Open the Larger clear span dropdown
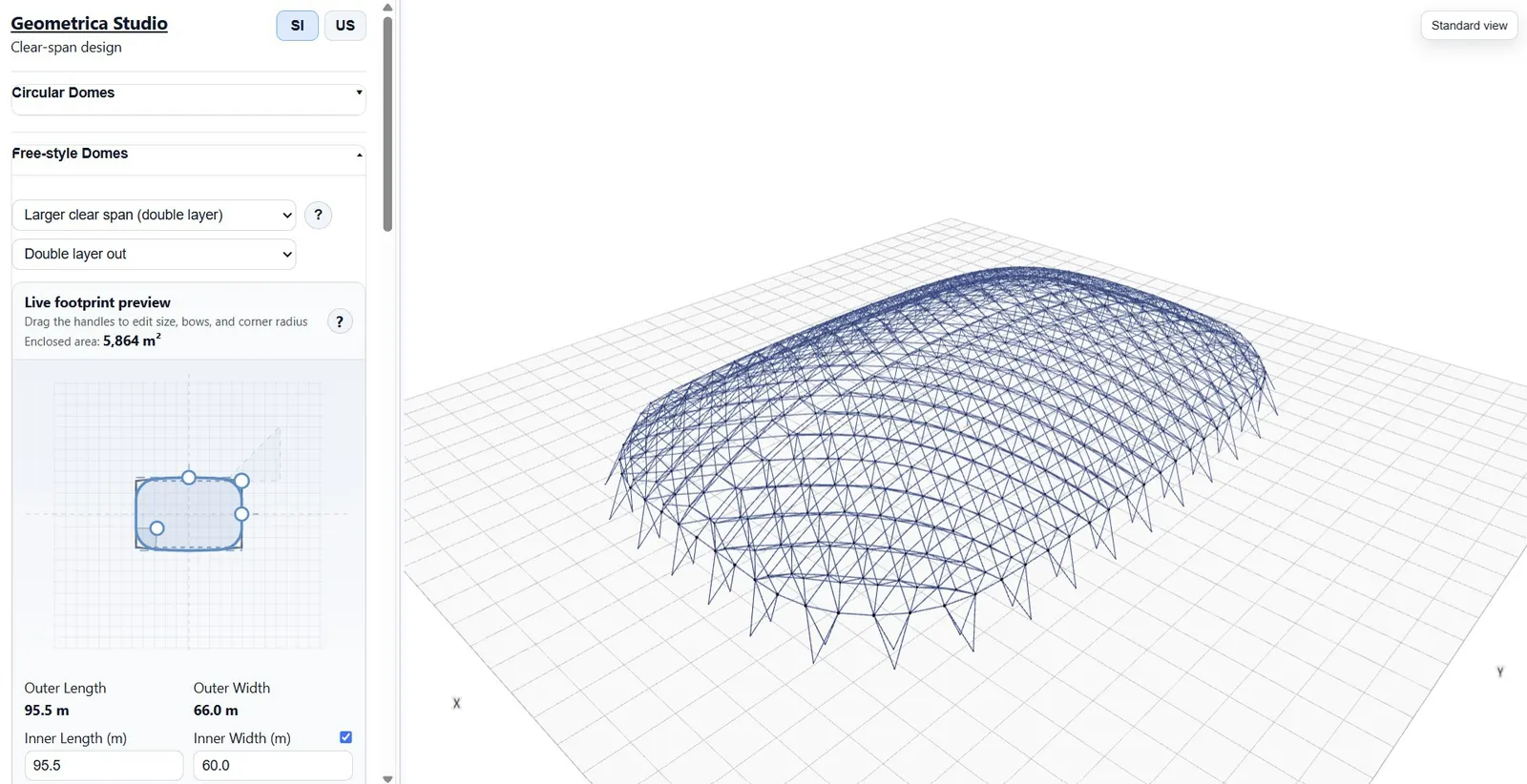 pos(154,215)
